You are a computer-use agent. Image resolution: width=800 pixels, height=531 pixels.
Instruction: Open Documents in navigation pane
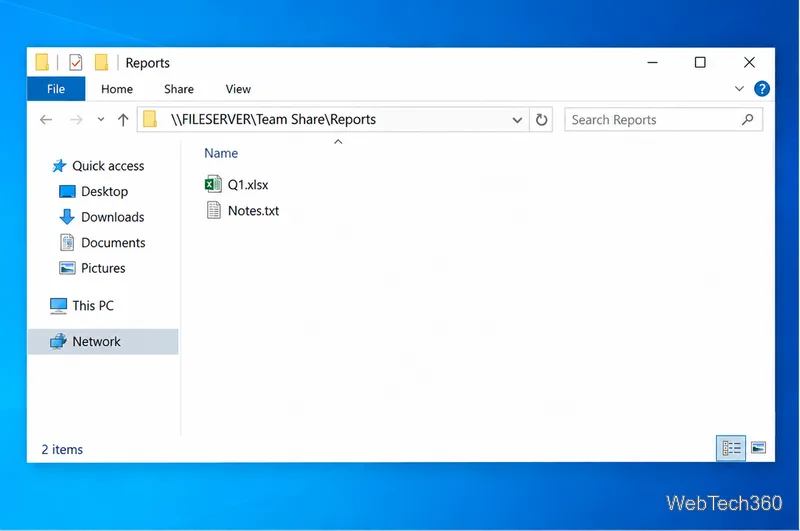coord(113,242)
